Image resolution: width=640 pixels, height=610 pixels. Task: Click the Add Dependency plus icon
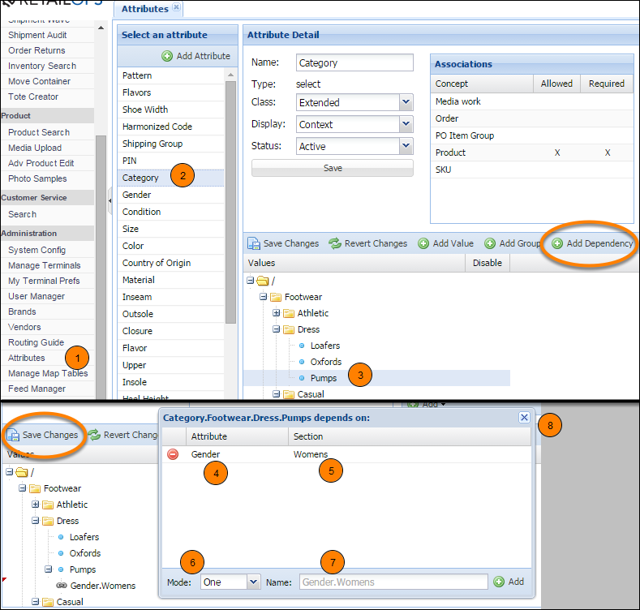(x=557, y=244)
